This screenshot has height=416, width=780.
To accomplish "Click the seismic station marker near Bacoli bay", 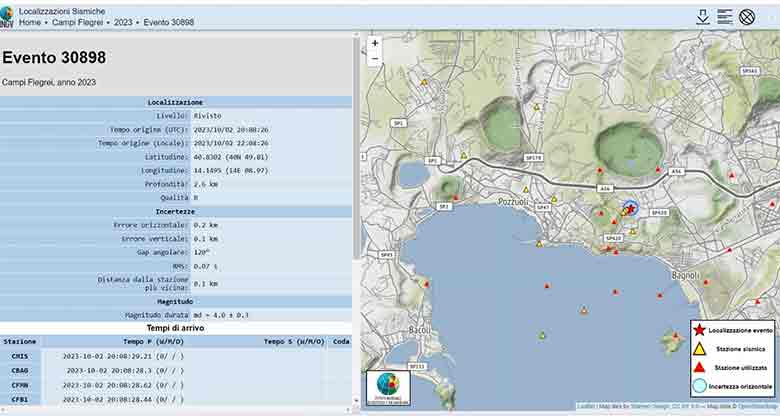I will click(x=542, y=335).
